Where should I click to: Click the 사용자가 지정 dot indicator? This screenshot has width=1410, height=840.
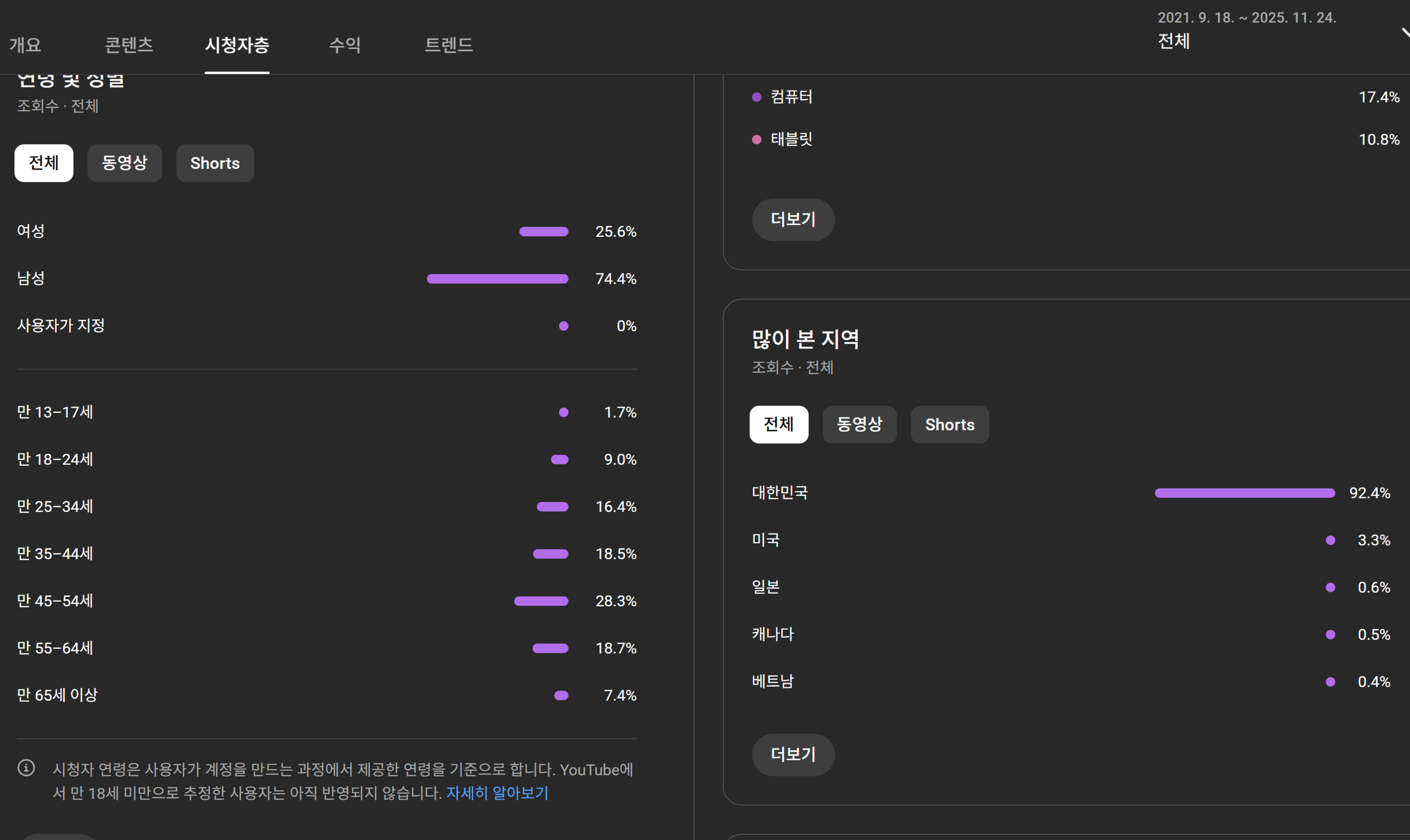tap(563, 326)
